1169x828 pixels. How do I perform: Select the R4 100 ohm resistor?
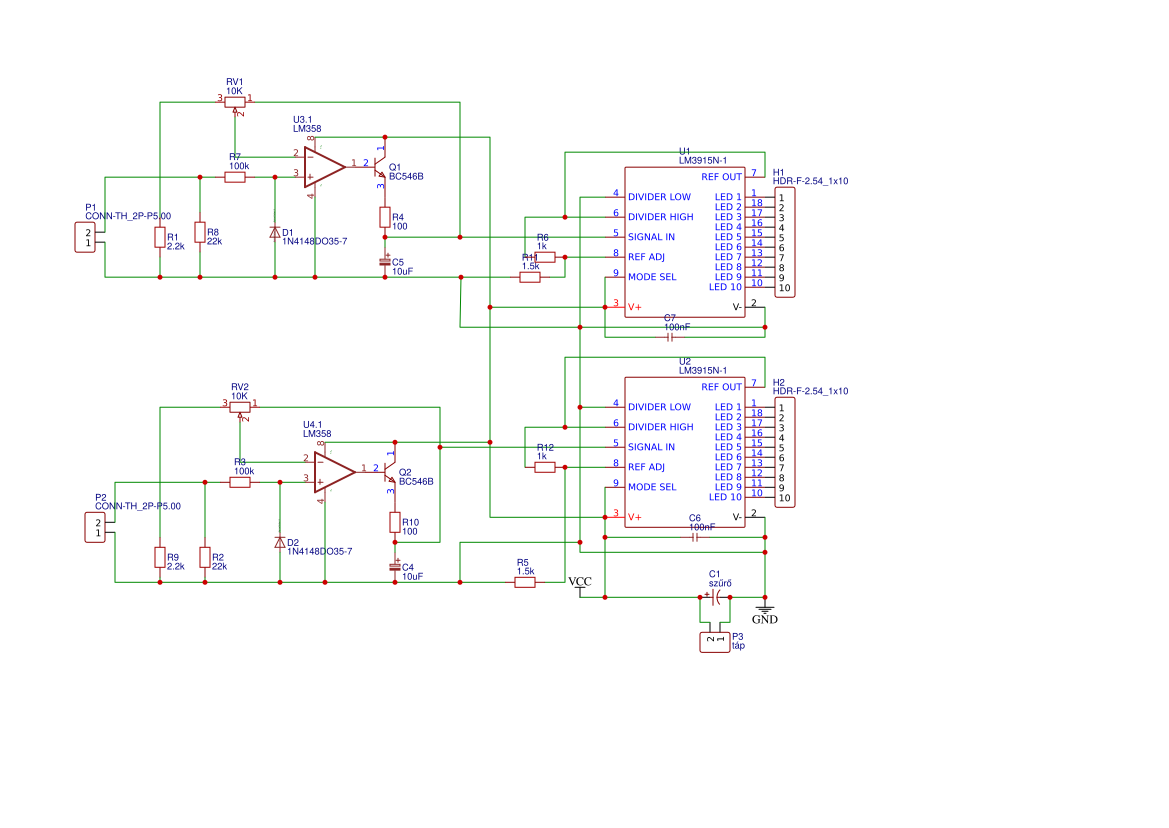[385, 218]
